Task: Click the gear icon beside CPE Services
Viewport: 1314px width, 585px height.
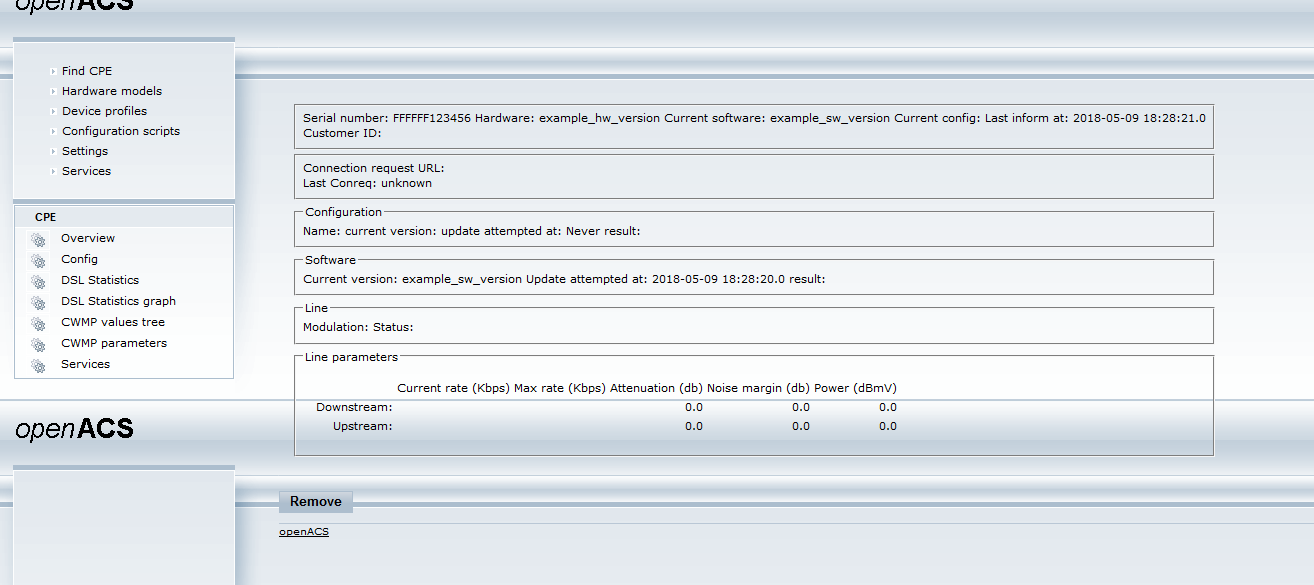Action: (39, 365)
